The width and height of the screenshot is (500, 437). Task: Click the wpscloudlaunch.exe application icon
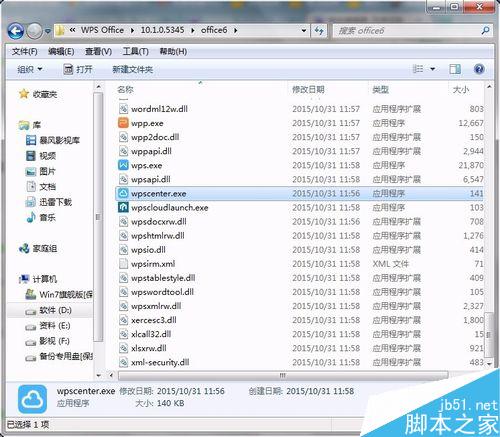coord(123,207)
